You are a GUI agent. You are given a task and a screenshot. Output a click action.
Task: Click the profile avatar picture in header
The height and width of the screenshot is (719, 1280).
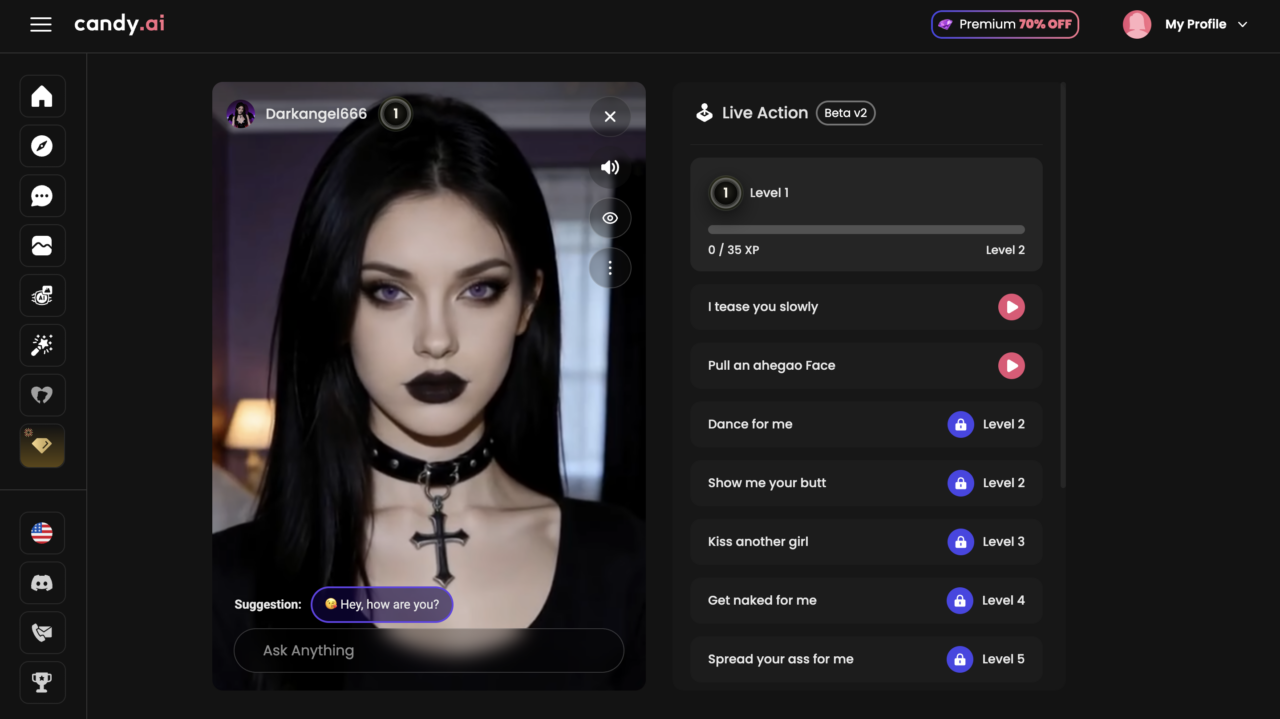[1137, 24]
